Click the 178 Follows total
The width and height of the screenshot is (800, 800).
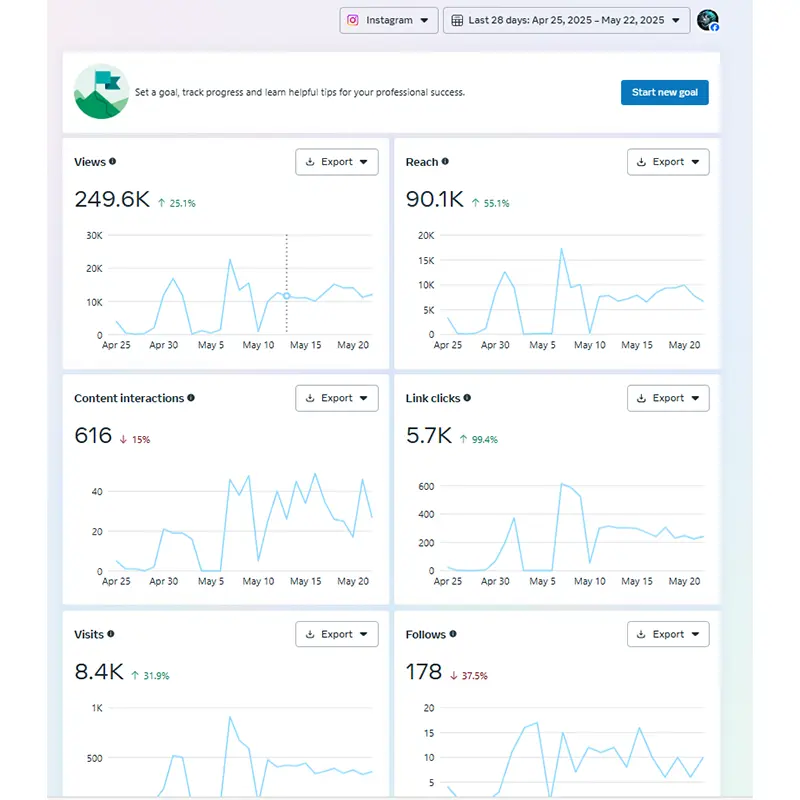(x=424, y=671)
